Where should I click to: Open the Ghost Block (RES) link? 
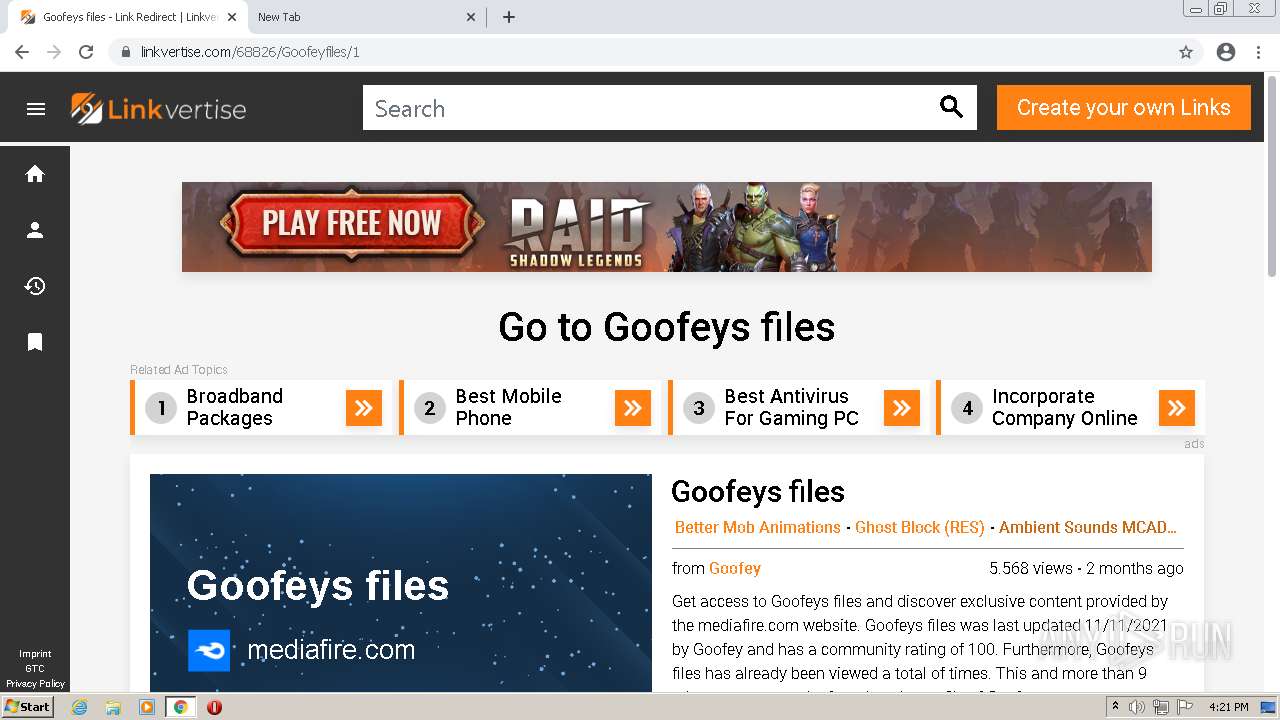click(x=920, y=527)
